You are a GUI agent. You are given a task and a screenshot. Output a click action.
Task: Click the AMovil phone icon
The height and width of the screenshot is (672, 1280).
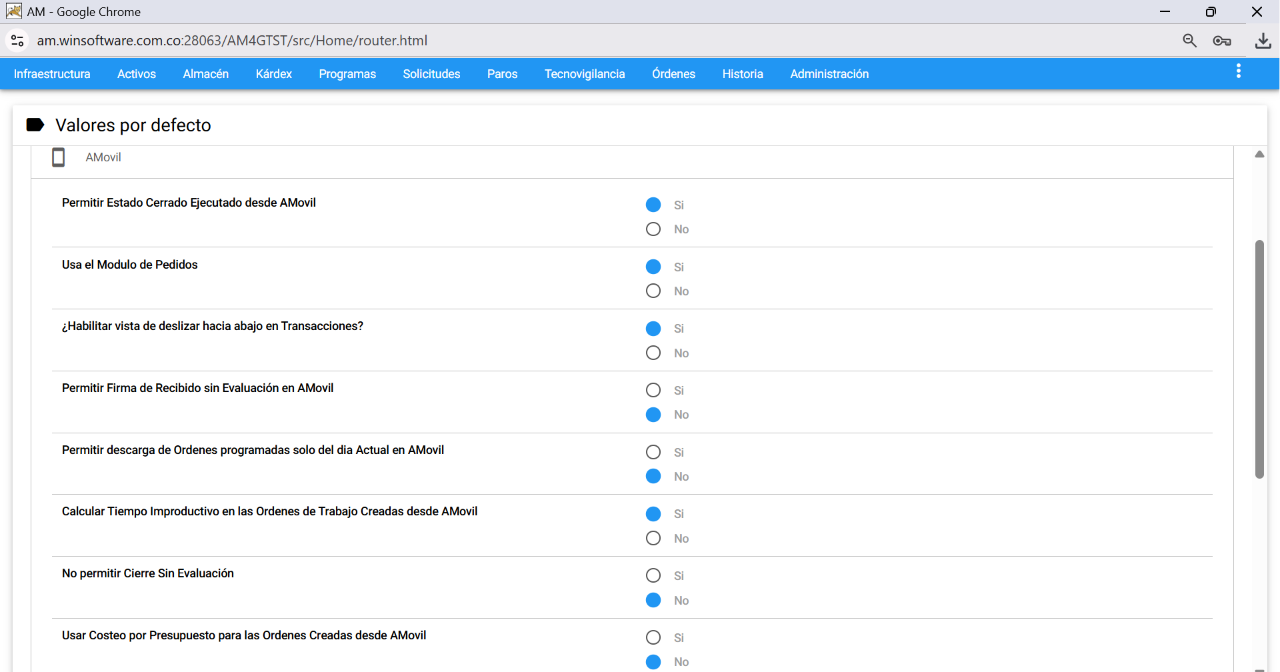tap(59, 157)
